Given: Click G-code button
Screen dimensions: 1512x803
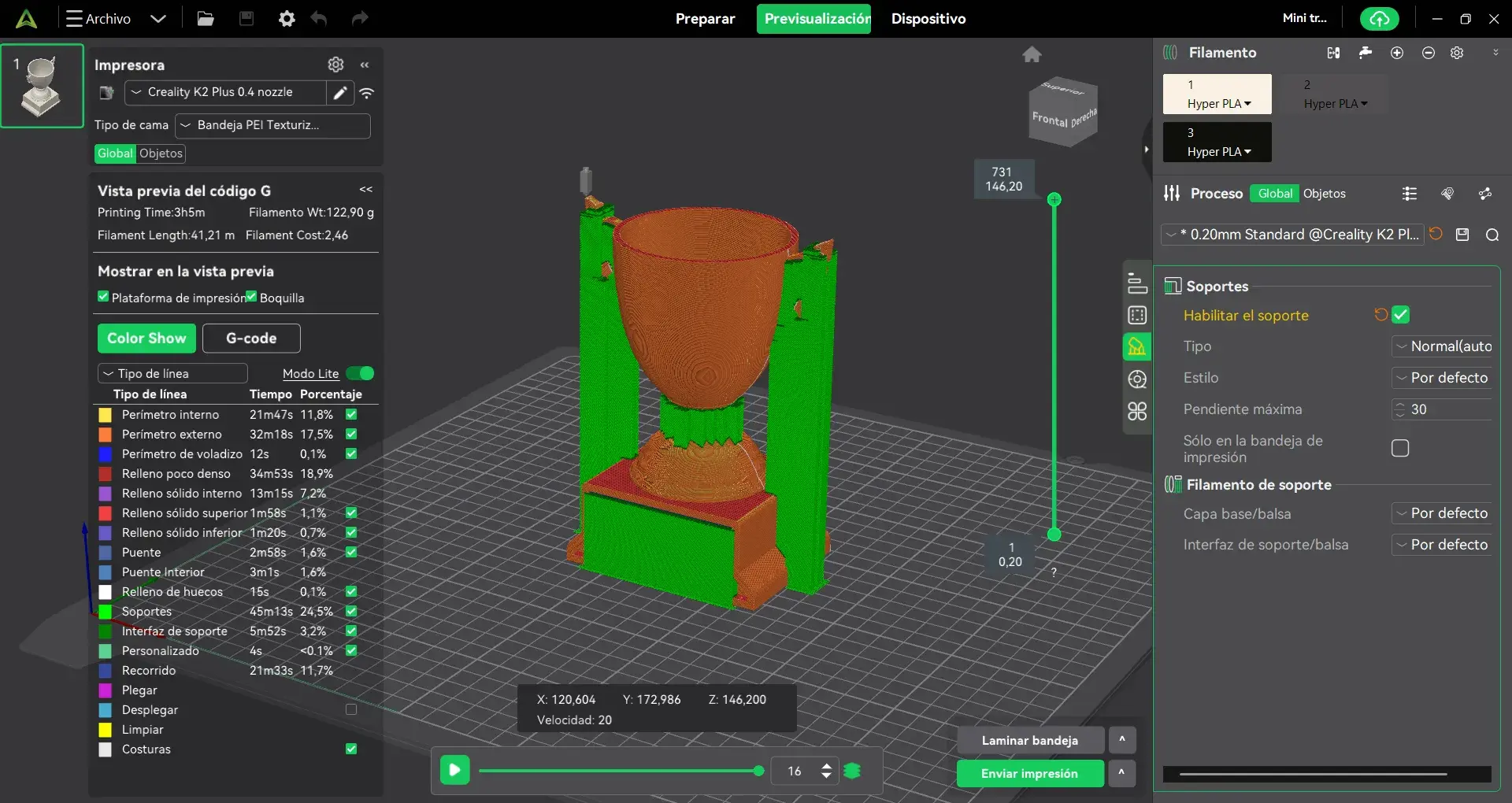Looking at the screenshot, I should pyautogui.click(x=251, y=339).
